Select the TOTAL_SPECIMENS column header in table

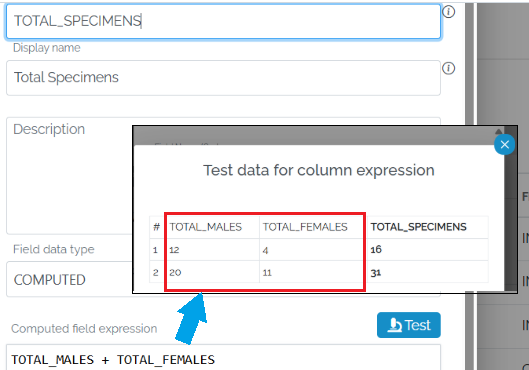point(418,227)
